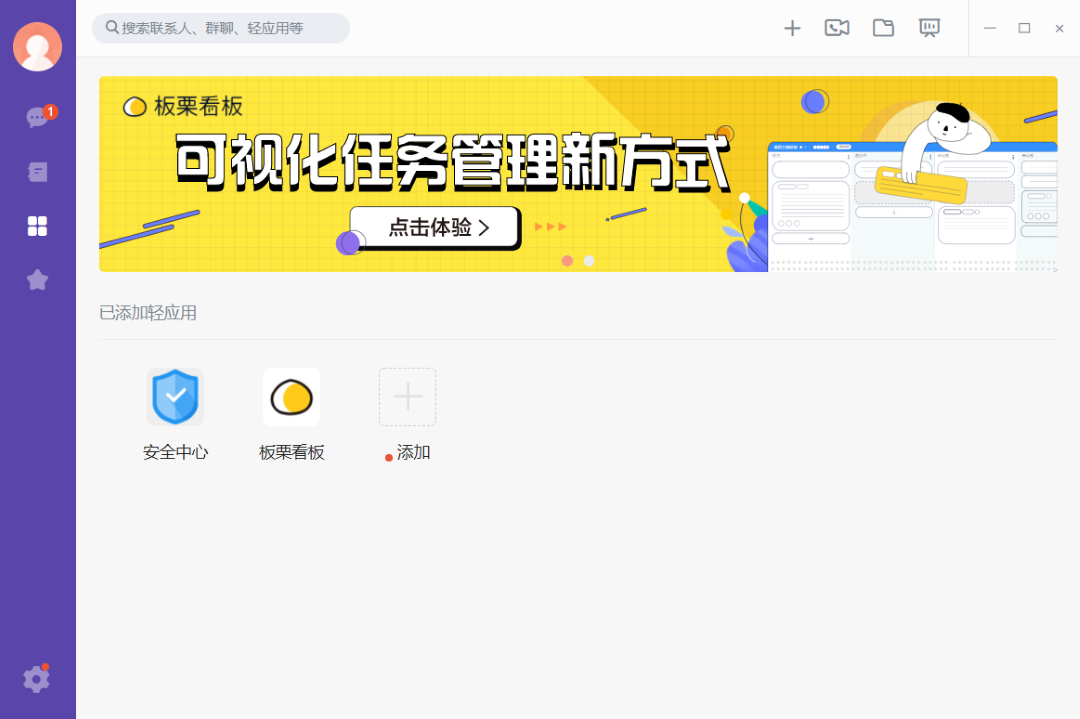Select the second banner carousel dot
Screen dimensions: 1080x719
[x=589, y=260]
